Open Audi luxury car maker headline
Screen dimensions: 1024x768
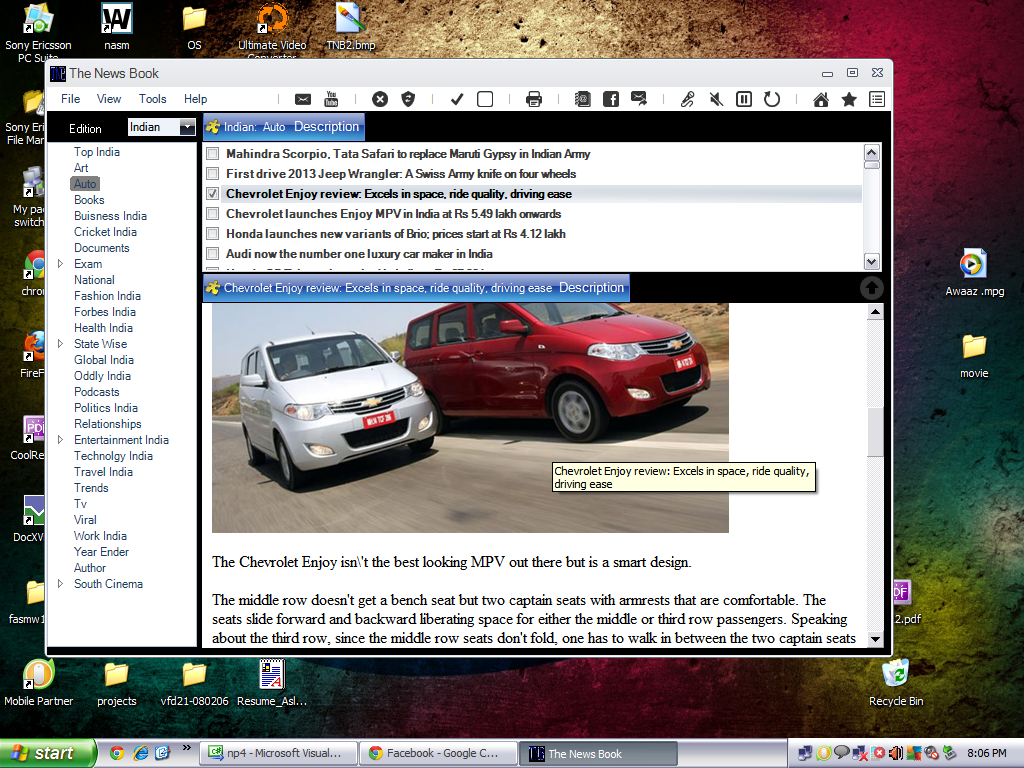click(359, 254)
